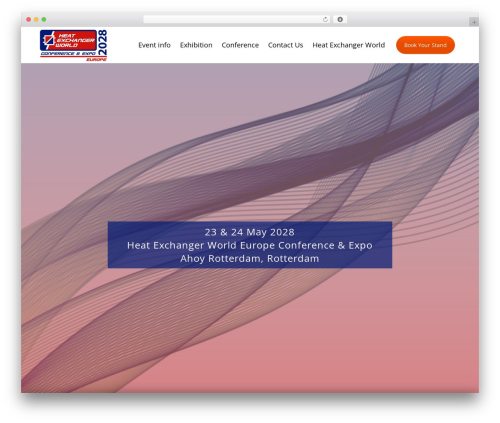Click the Heat Exchanger World 2028 logo
This screenshot has width=500, height=423.
[x=74, y=45]
